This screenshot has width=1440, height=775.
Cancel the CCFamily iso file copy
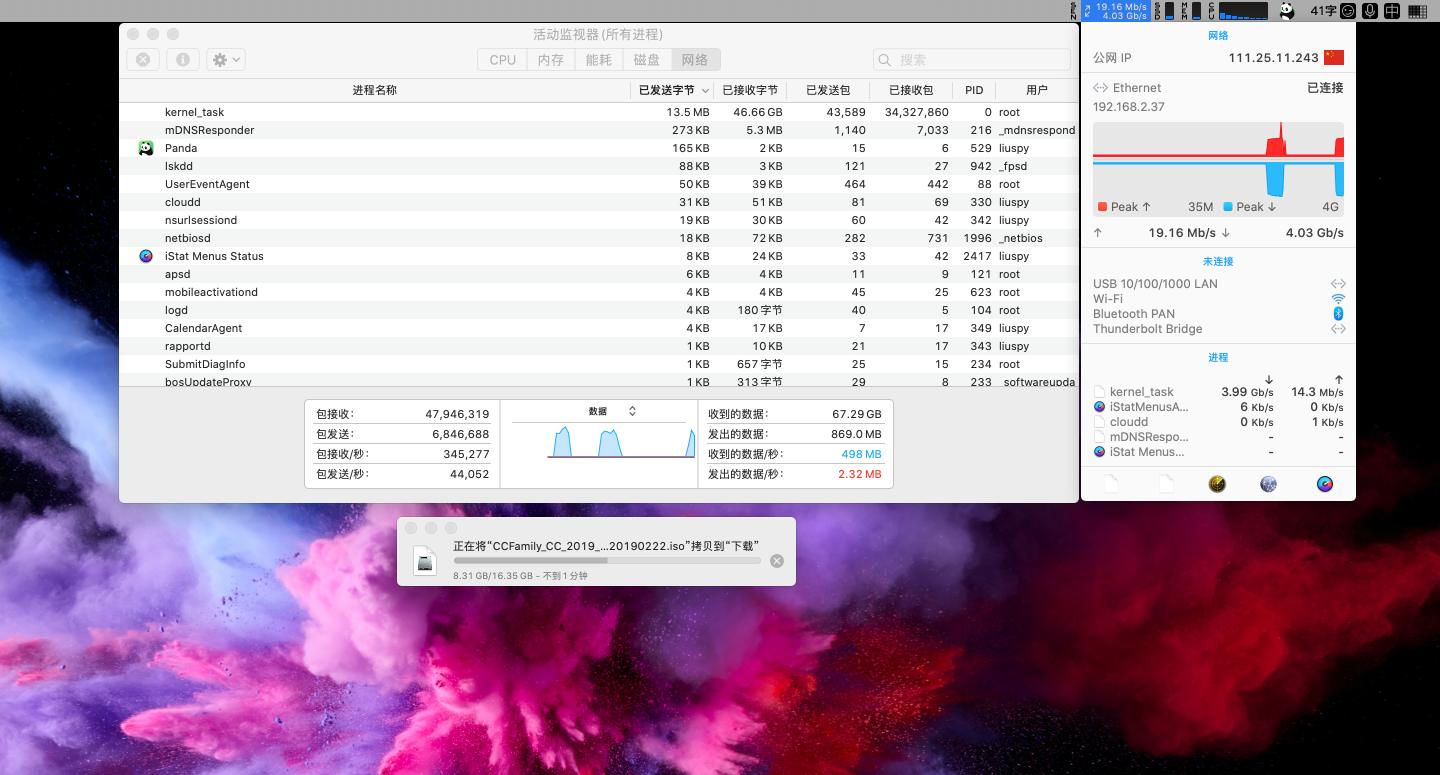click(777, 560)
